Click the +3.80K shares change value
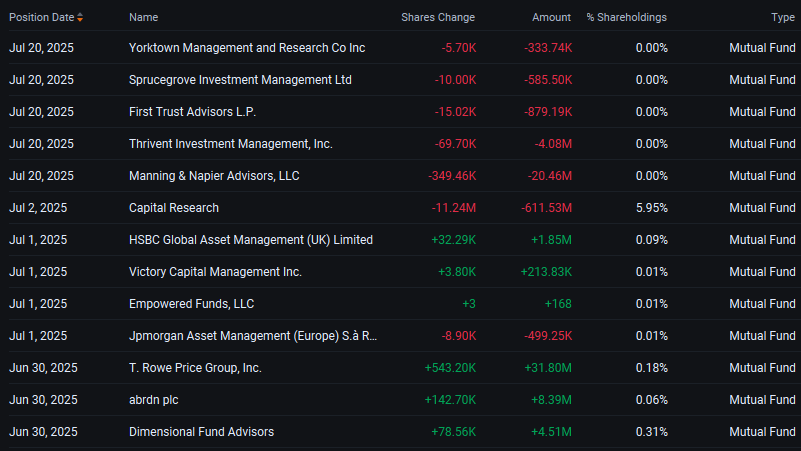The width and height of the screenshot is (801, 451). click(x=457, y=272)
